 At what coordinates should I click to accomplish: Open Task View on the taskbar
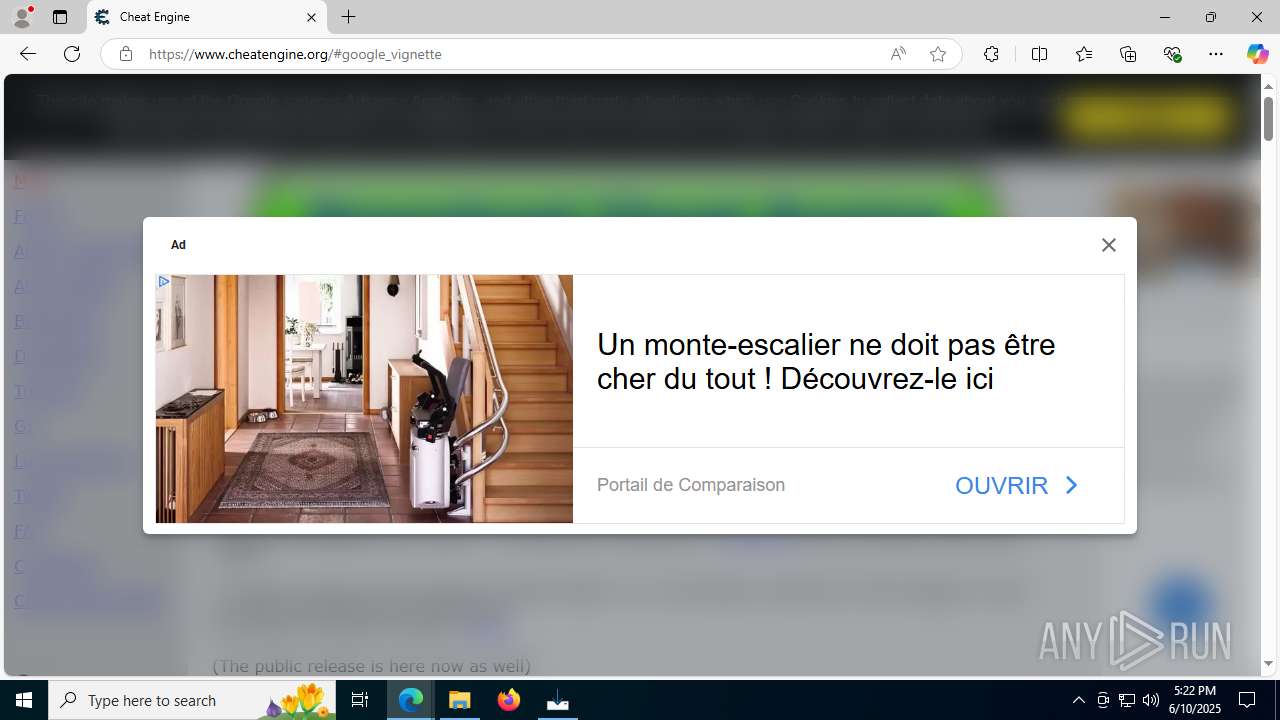point(361,700)
